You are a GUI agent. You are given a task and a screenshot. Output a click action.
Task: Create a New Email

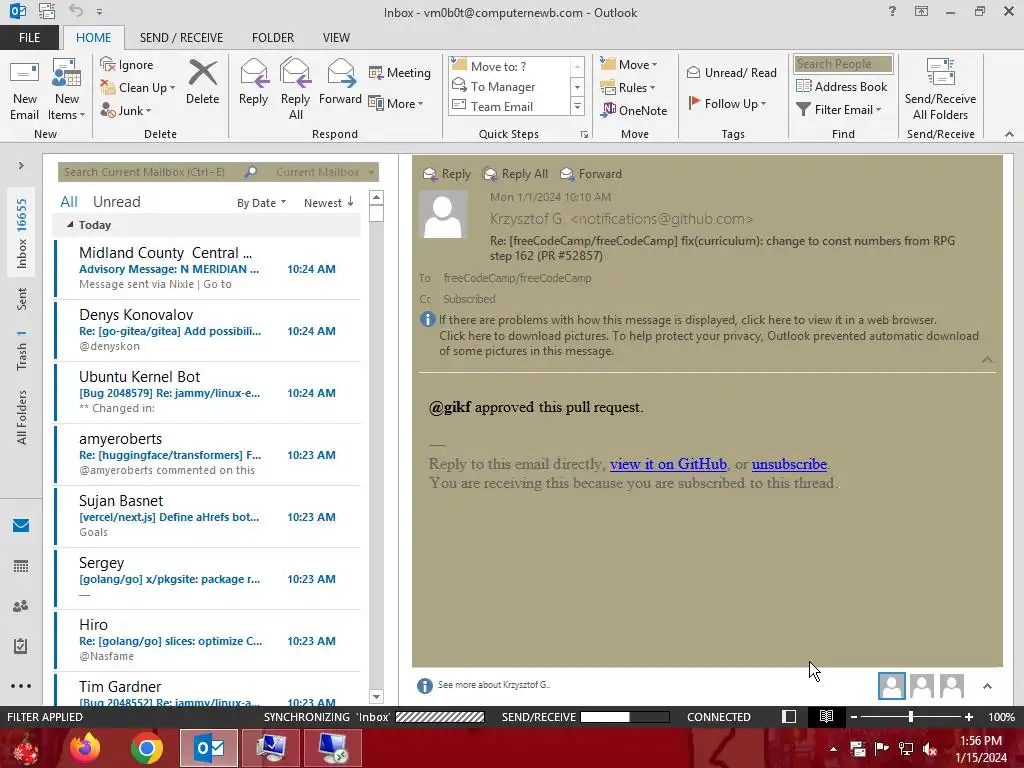[x=24, y=90]
